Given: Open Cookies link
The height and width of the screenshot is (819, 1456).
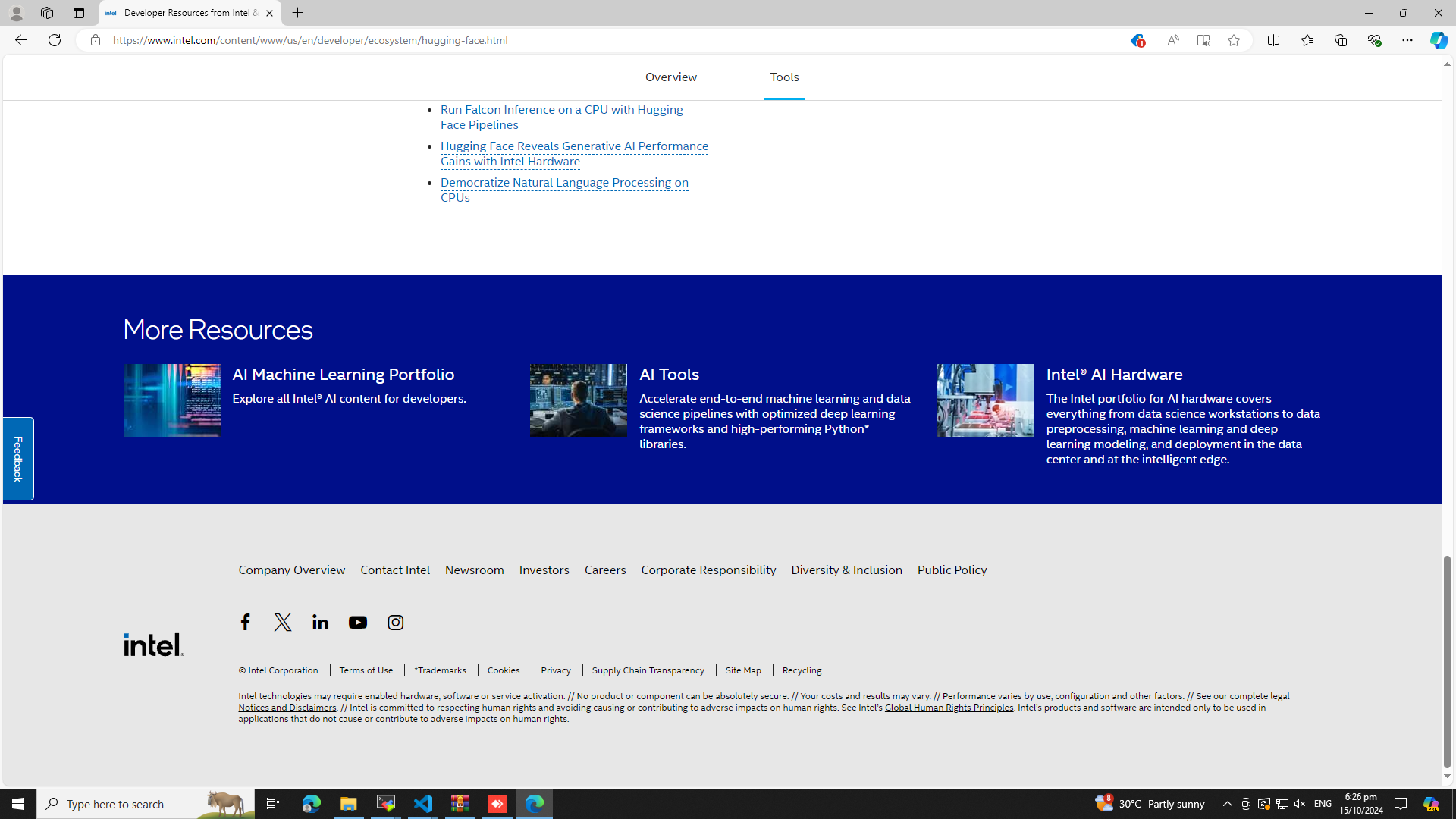Looking at the screenshot, I should point(504,670).
